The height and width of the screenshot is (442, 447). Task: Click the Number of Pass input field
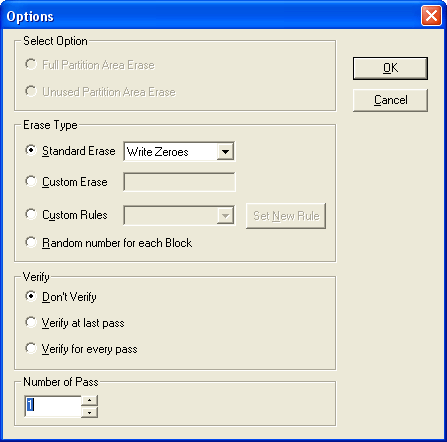point(53,406)
